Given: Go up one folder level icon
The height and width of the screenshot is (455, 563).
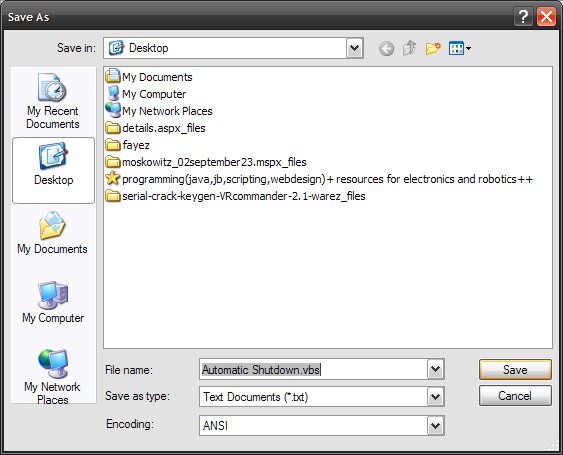Looking at the screenshot, I should [x=409, y=48].
